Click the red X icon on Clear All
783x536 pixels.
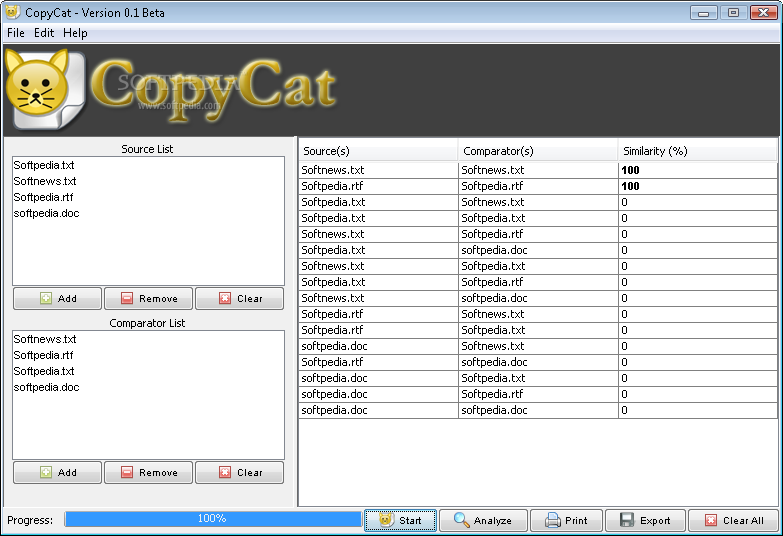click(x=711, y=520)
